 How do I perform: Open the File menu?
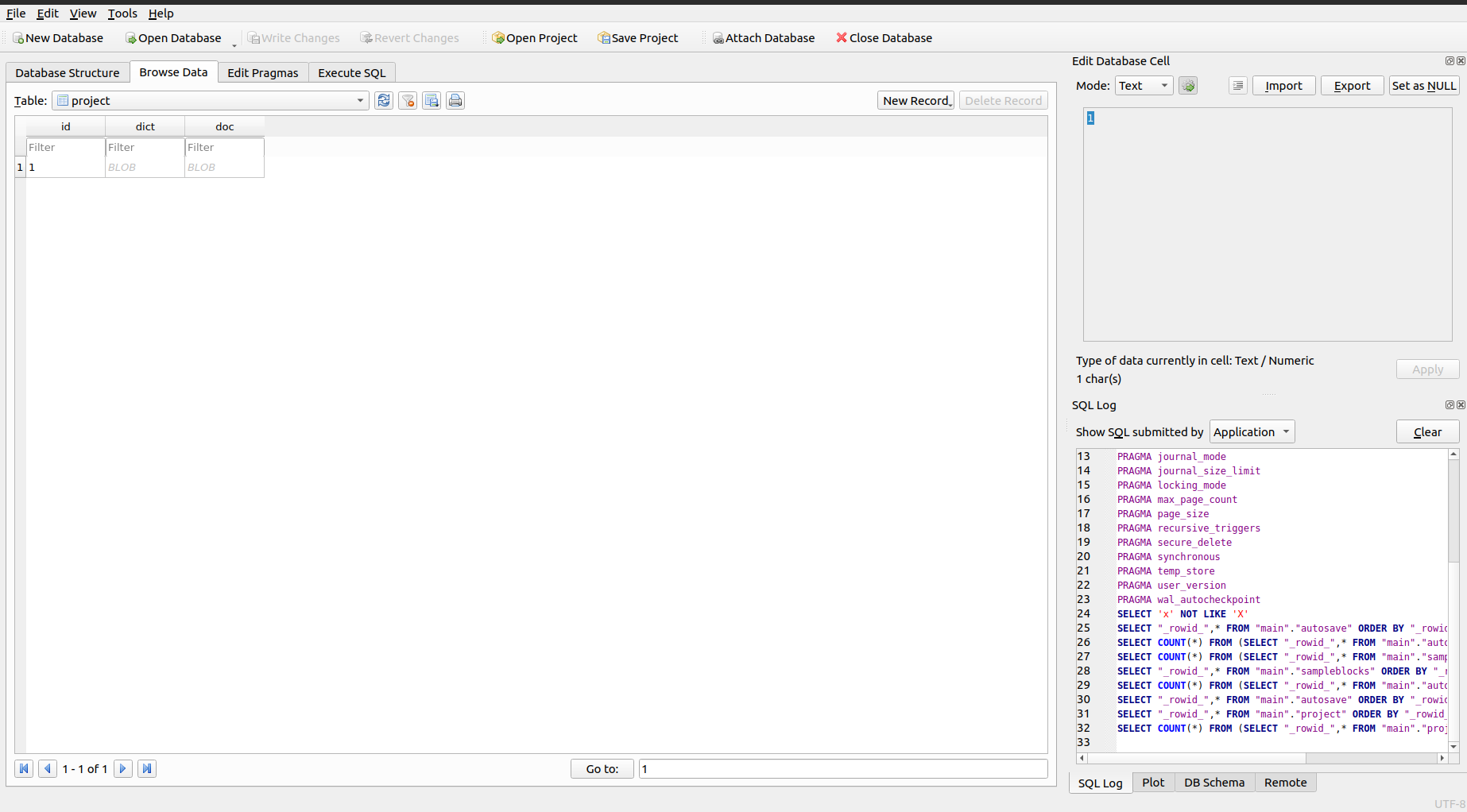pyautogui.click(x=16, y=14)
